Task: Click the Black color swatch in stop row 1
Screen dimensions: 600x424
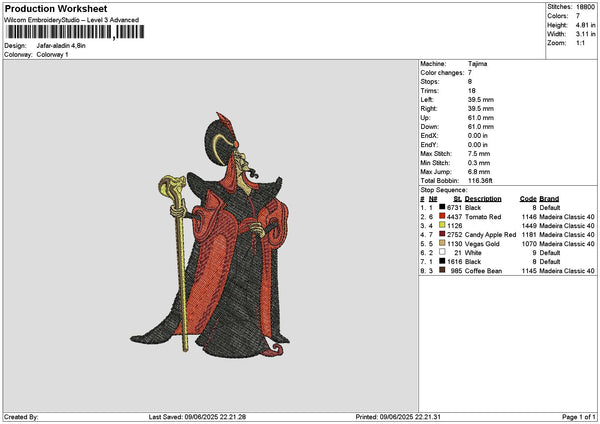Action: pos(442,207)
